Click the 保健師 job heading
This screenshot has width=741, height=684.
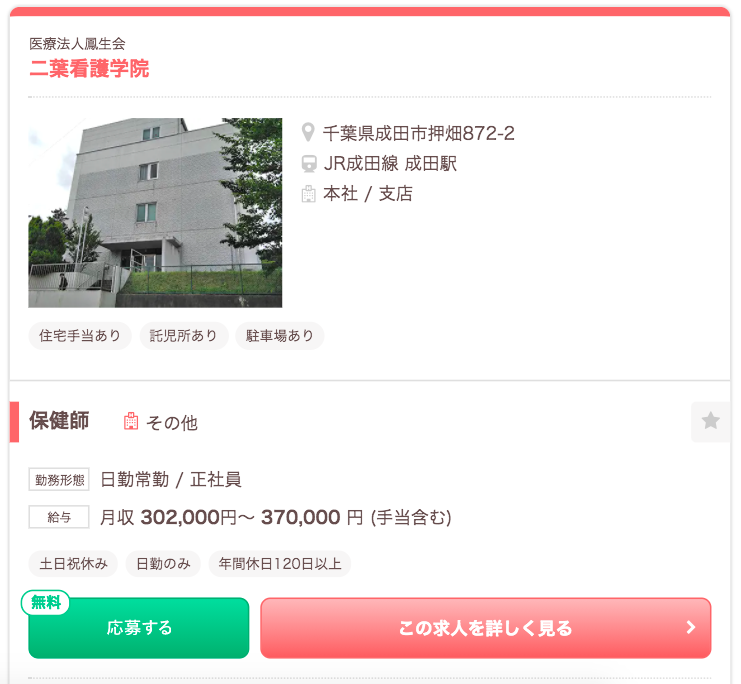click(x=59, y=421)
